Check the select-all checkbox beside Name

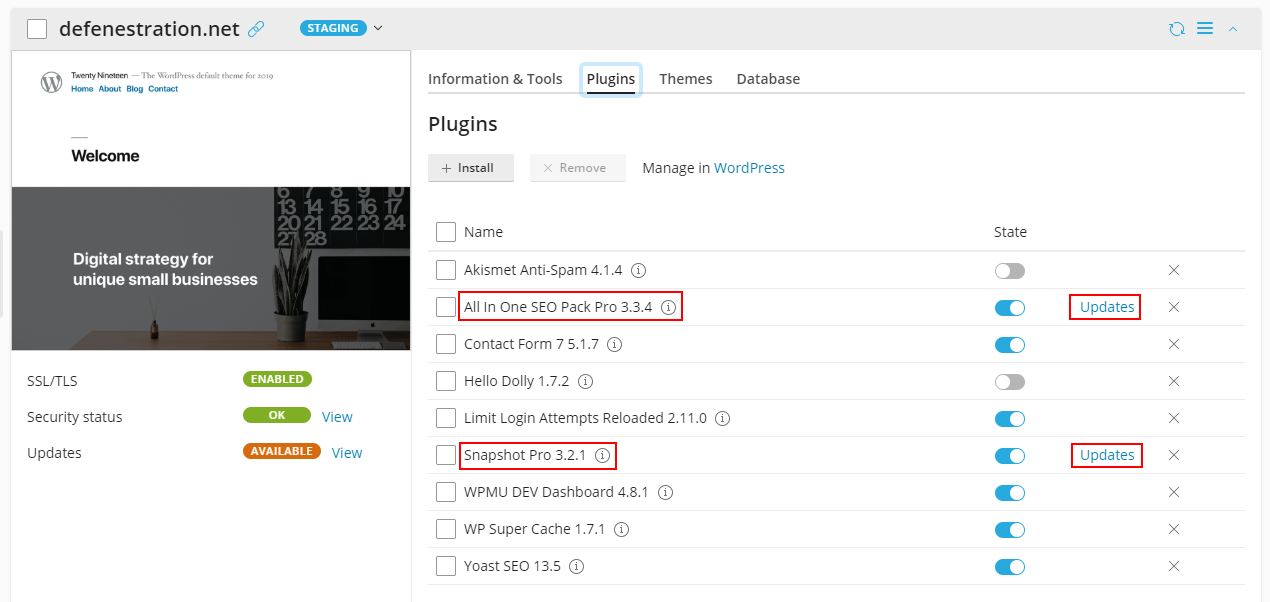tap(446, 232)
